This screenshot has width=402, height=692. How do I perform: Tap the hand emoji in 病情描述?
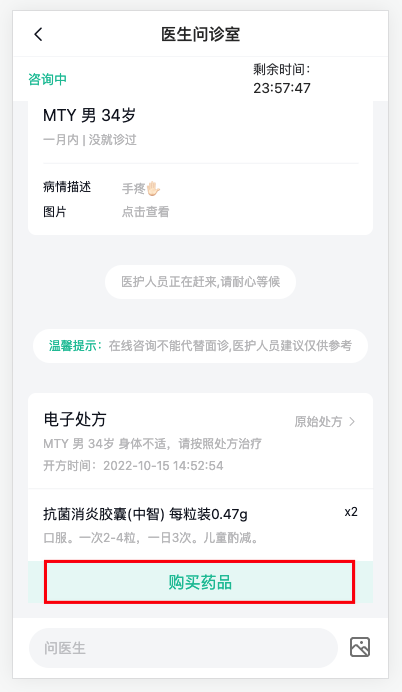[153, 188]
